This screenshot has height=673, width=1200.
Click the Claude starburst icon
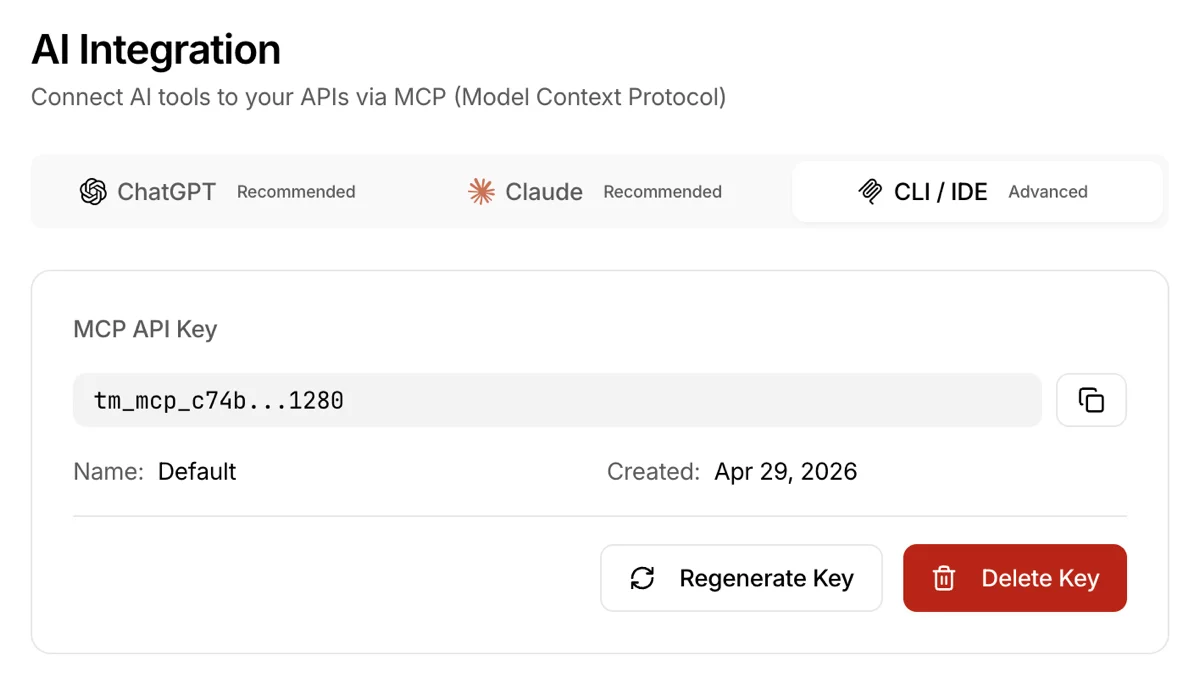click(x=481, y=191)
